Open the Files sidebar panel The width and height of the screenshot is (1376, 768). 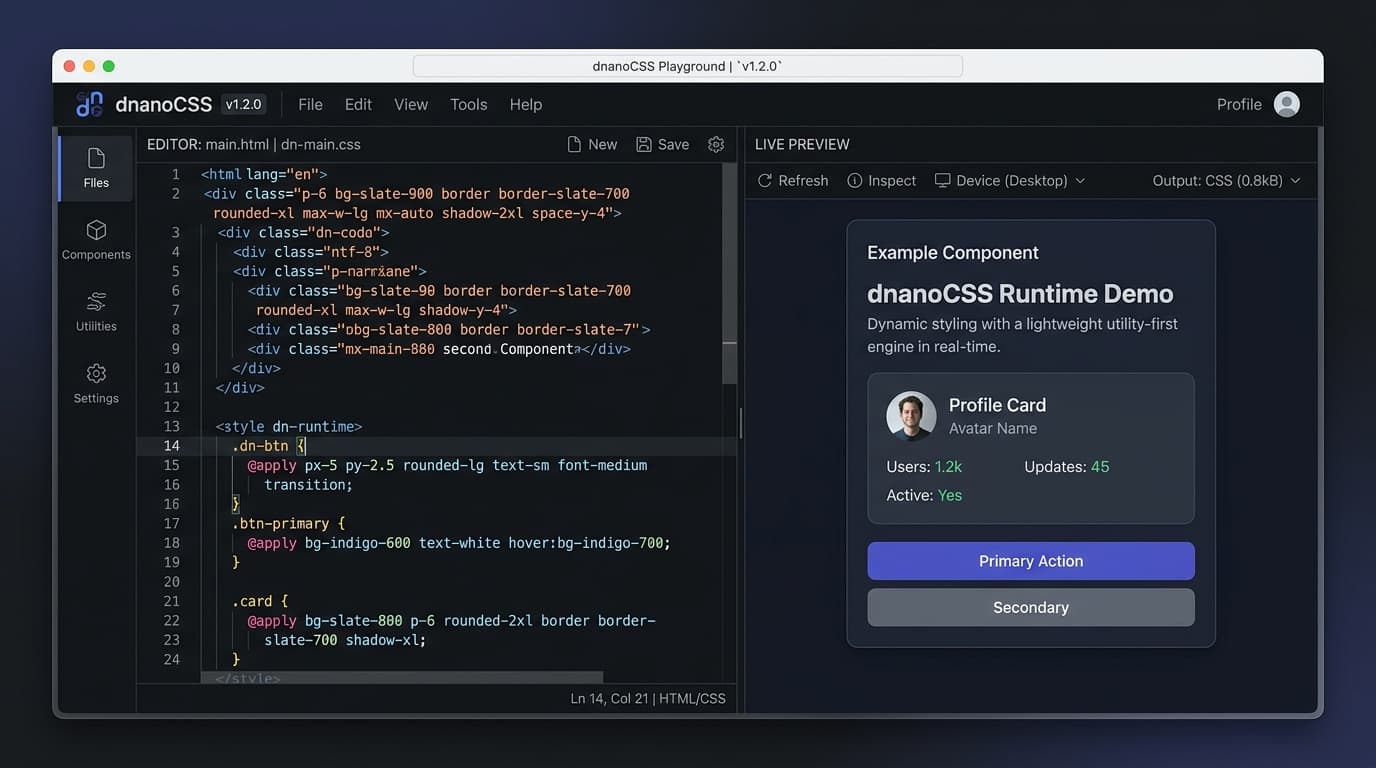pyautogui.click(x=96, y=168)
